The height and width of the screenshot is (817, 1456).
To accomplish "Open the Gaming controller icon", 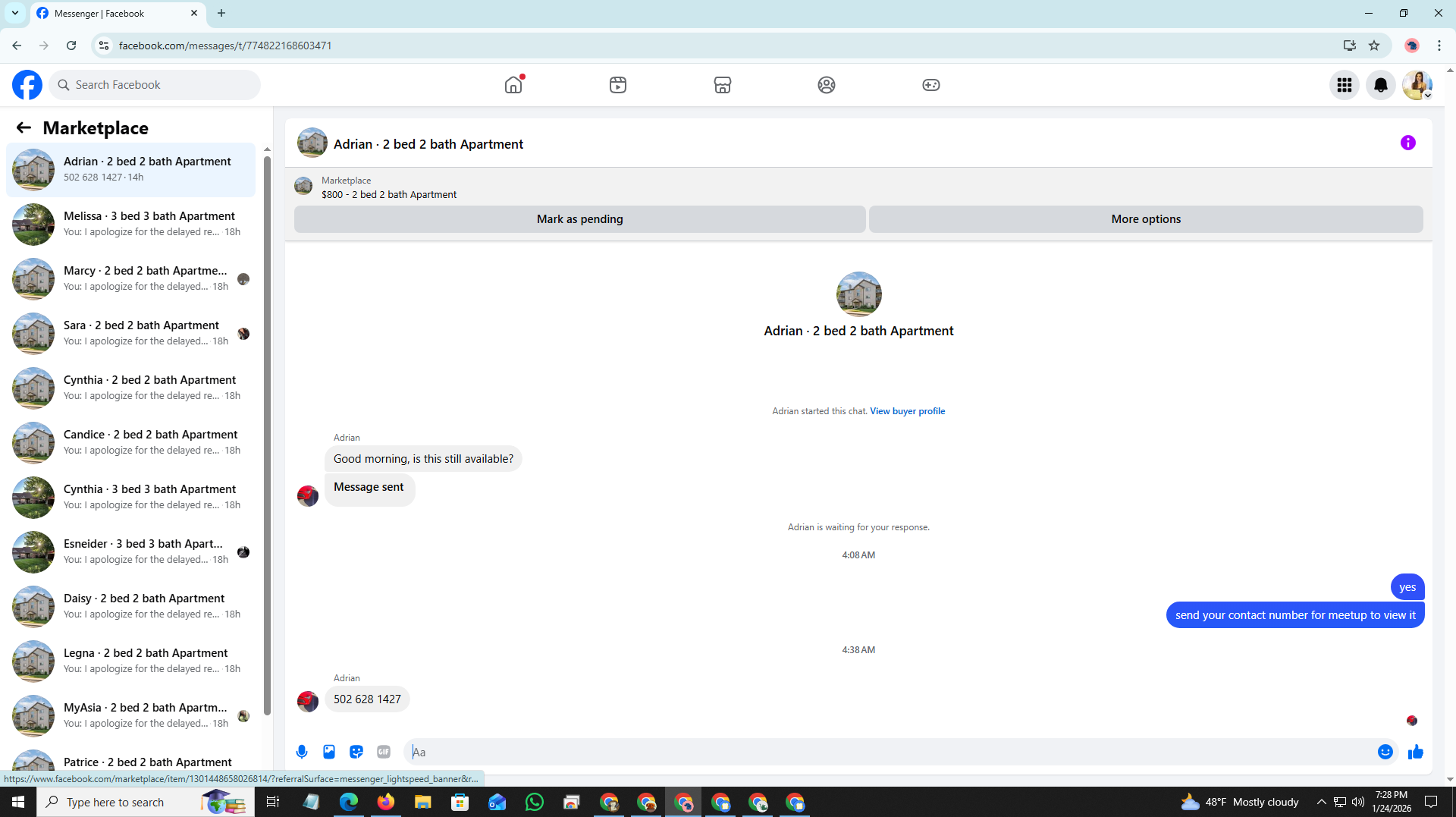I will (931, 85).
